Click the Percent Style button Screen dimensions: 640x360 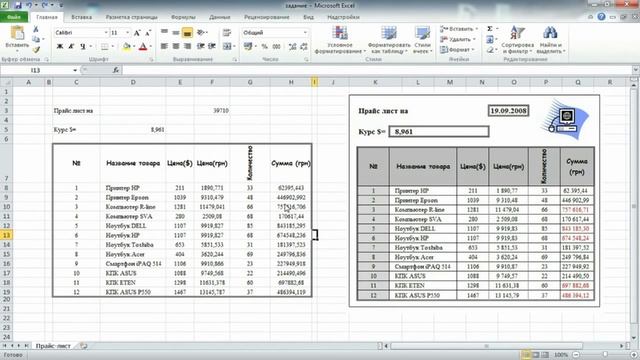point(264,47)
